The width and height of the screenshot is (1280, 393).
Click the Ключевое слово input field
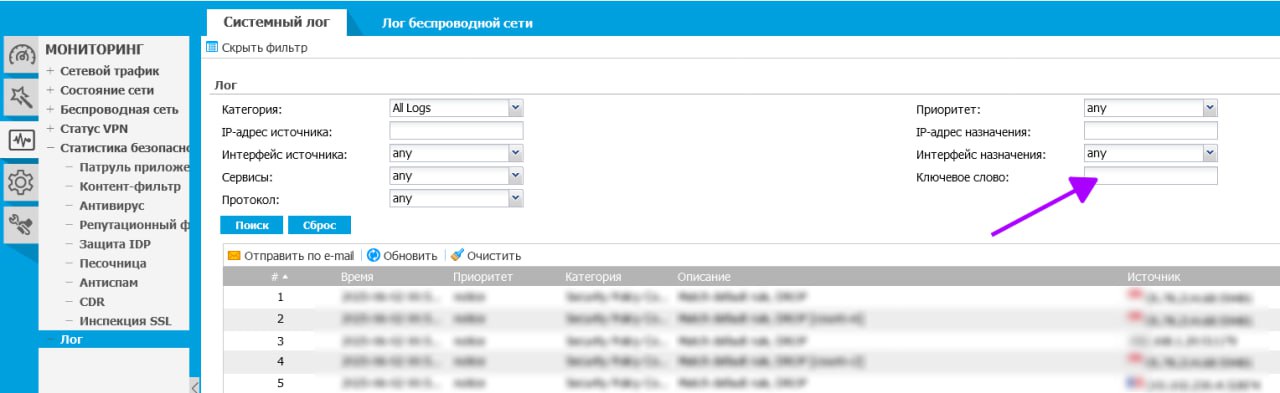pyautogui.click(x=1150, y=176)
